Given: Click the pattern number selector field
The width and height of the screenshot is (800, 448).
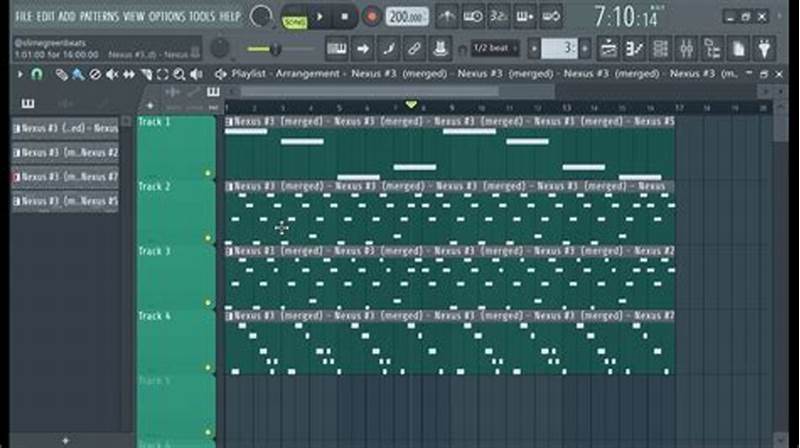Looking at the screenshot, I should [x=559, y=49].
